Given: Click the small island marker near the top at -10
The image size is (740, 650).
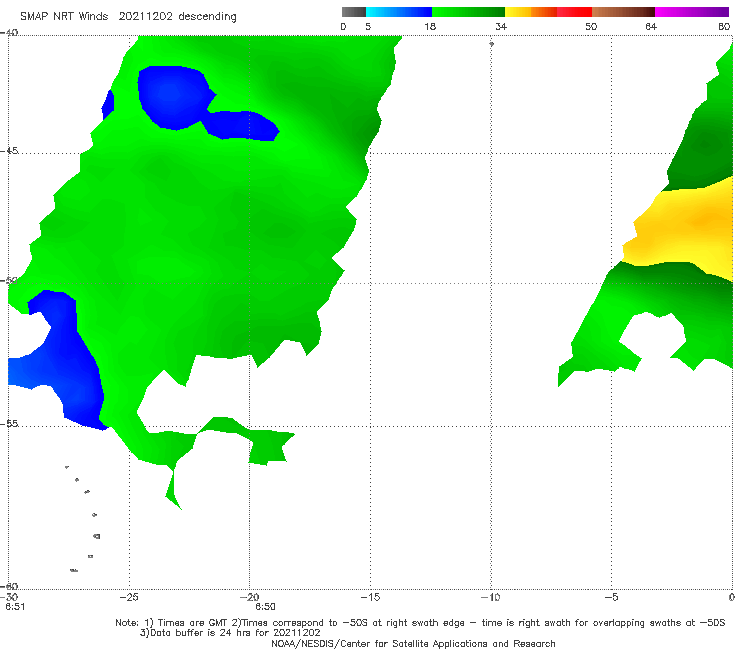Looking at the screenshot, I should coord(491,44).
